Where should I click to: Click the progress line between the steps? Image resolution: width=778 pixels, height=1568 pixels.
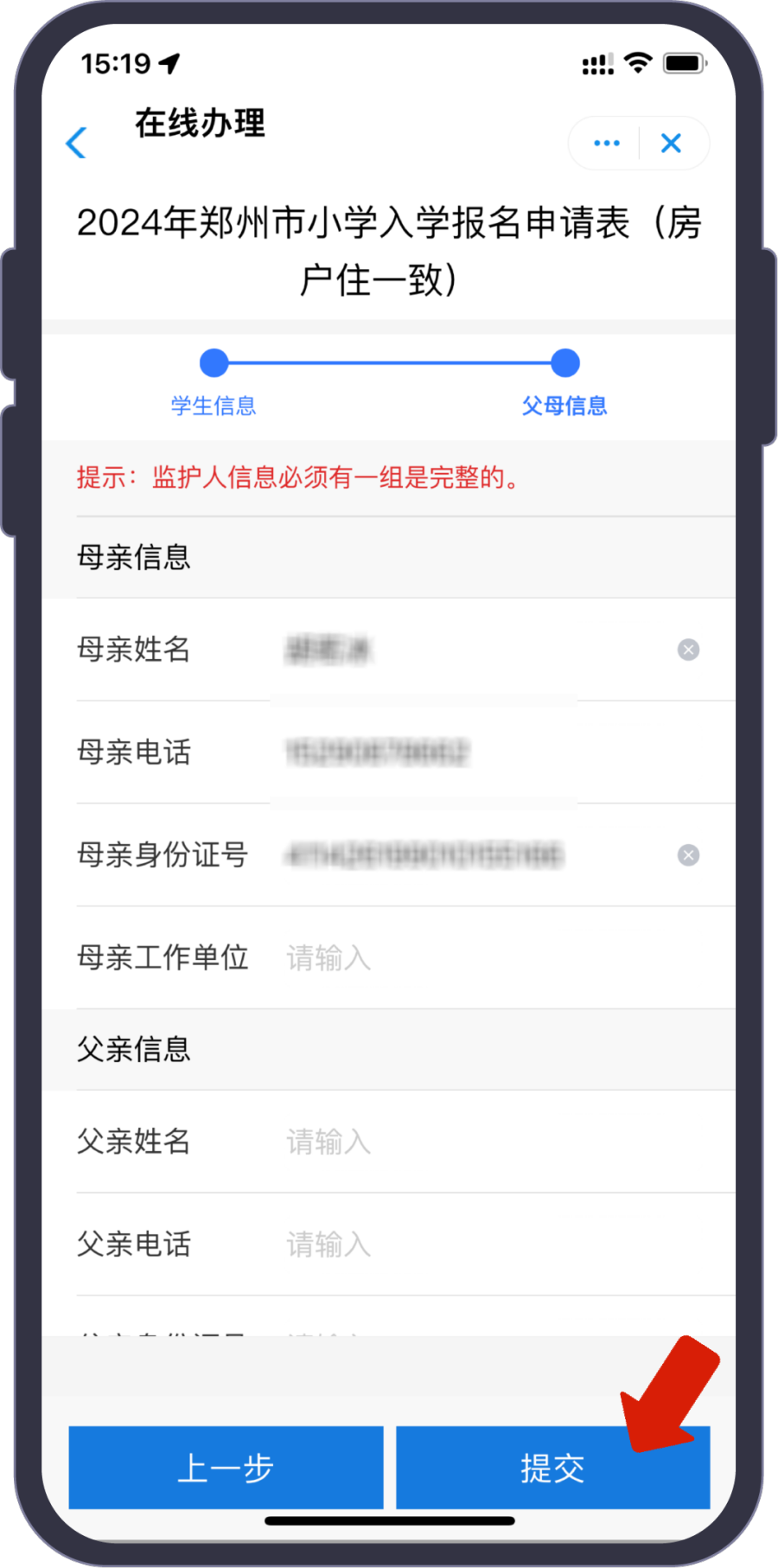tap(389, 363)
